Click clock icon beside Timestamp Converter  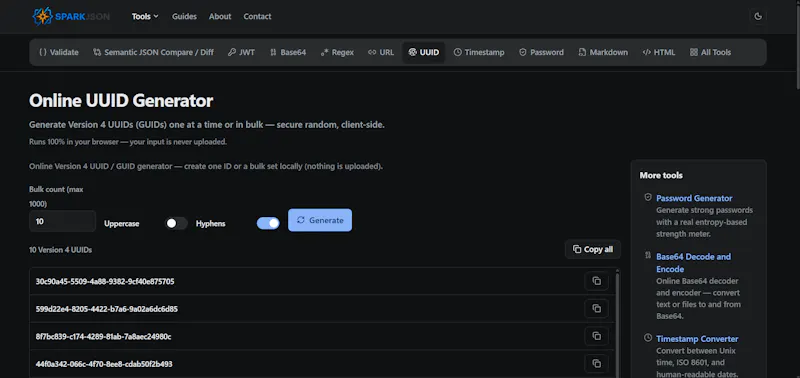click(648, 338)
